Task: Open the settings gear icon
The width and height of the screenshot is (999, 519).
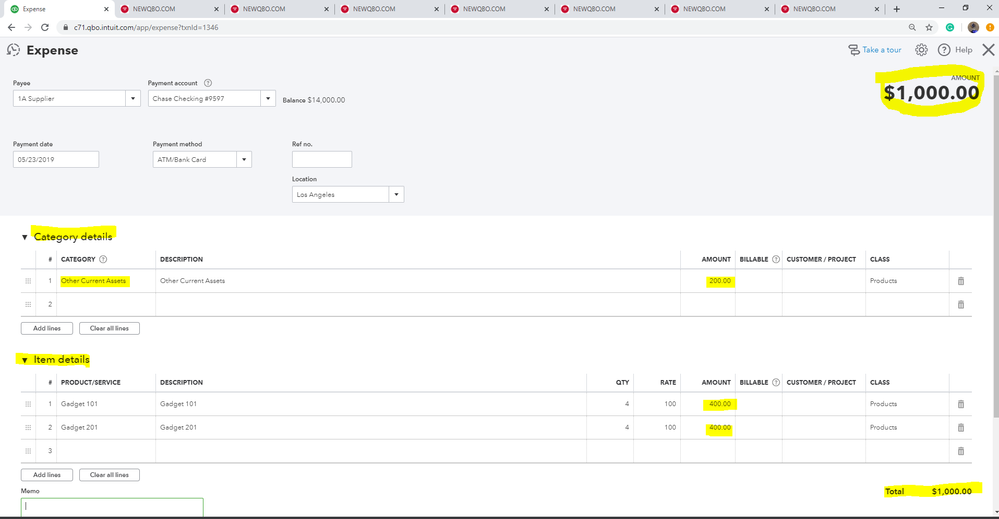Action: [x=921, y=50]
